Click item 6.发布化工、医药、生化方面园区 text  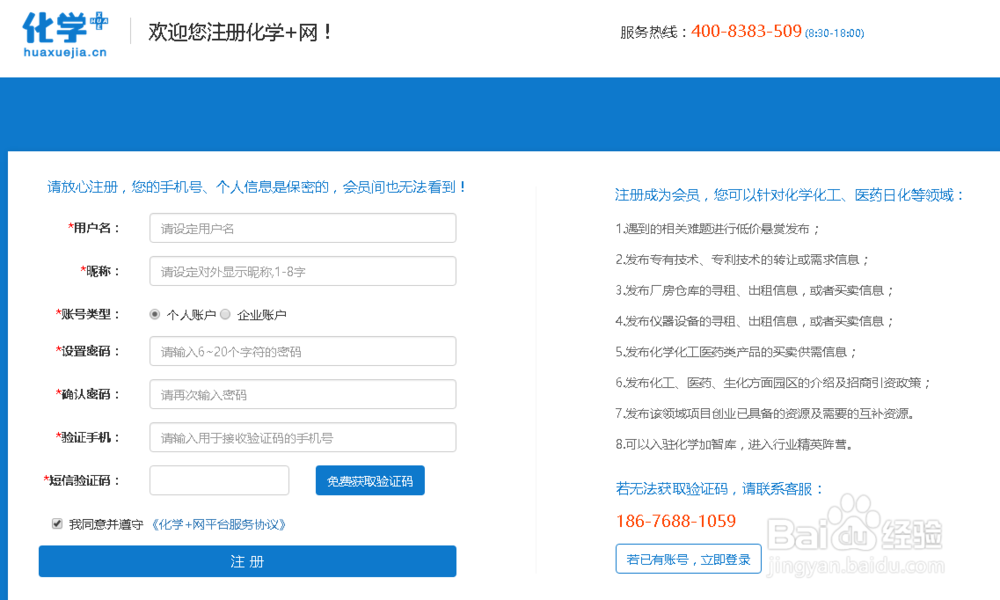[773, 383]
